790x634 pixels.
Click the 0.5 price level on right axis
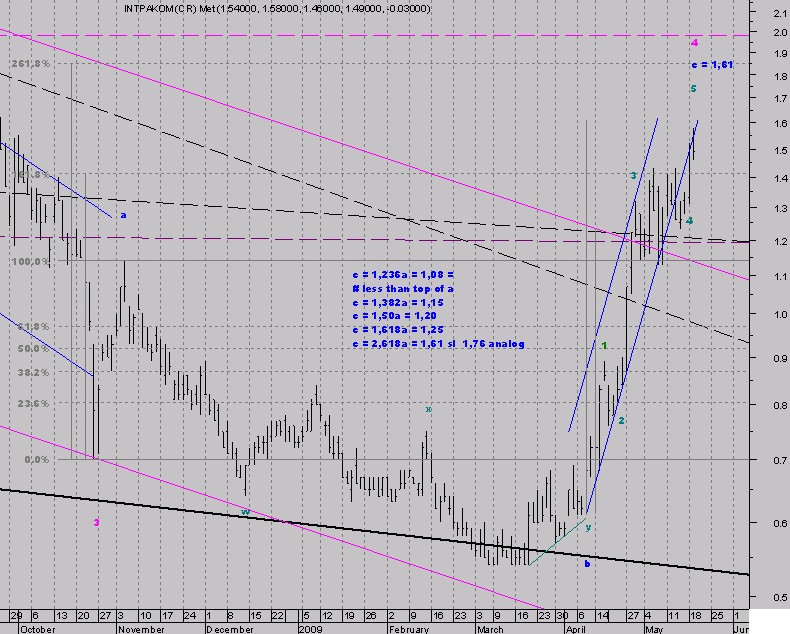(769, 598)
